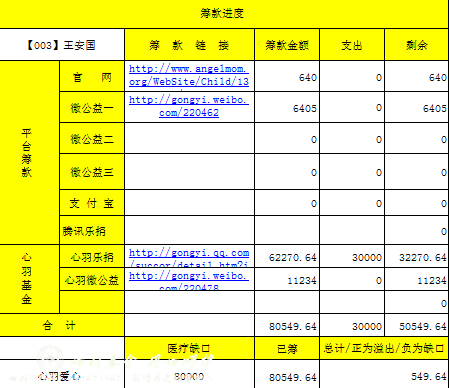Select the 32270.64 cell
This screenshot has width=449, height=388.
click(x=417, y=256)
